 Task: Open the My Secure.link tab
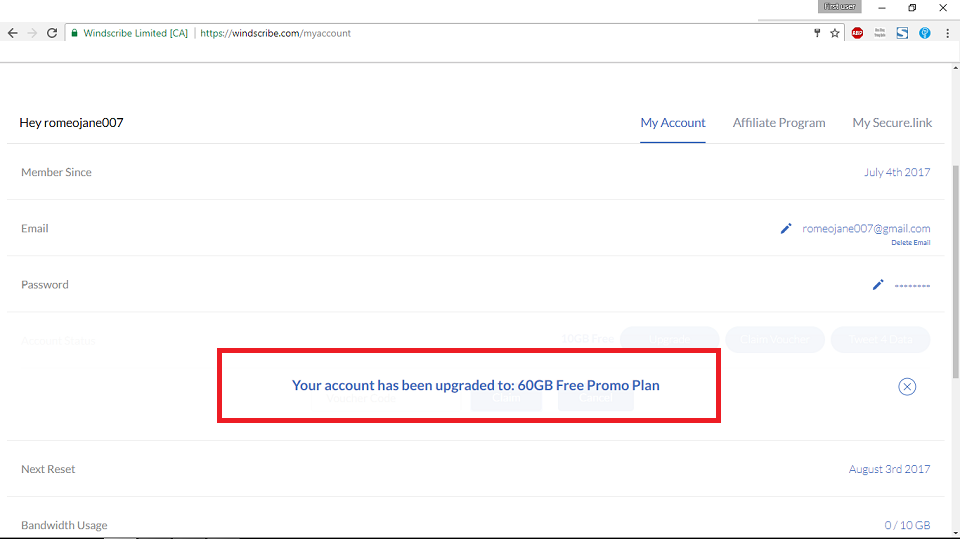[x=892, y=122]
